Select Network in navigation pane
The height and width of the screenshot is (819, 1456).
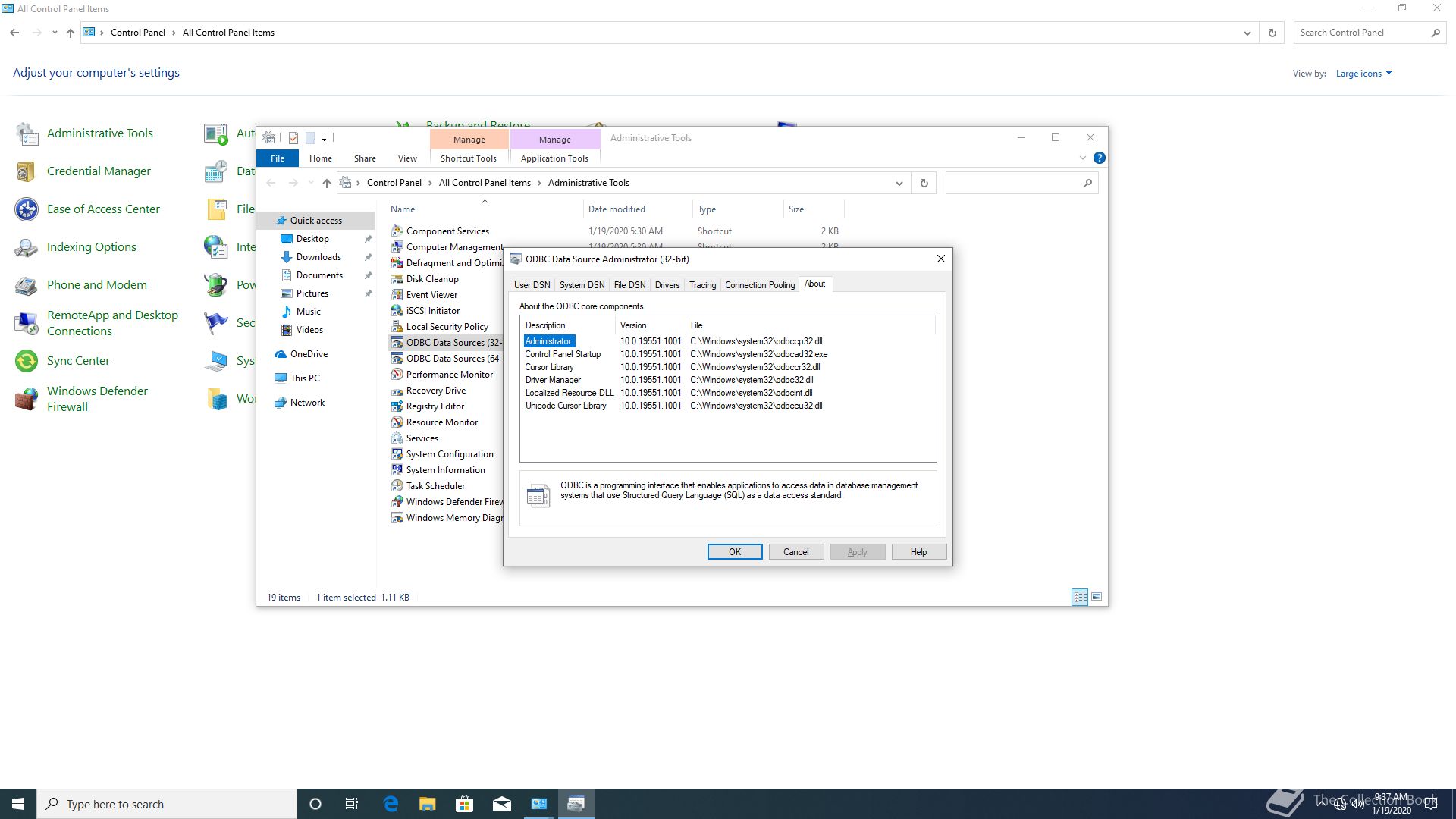click(307, 403)
